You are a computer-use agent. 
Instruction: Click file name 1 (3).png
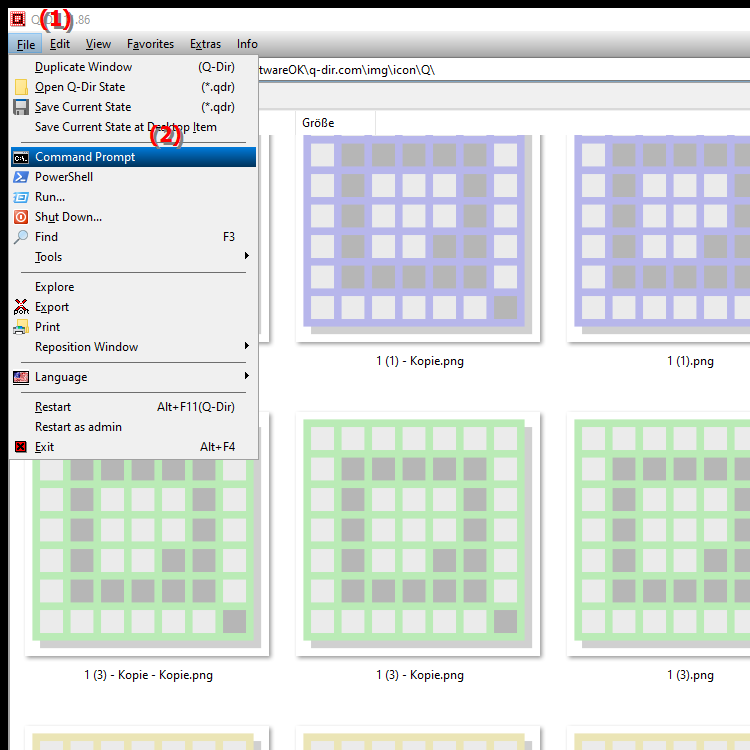(x=690, y=675)
